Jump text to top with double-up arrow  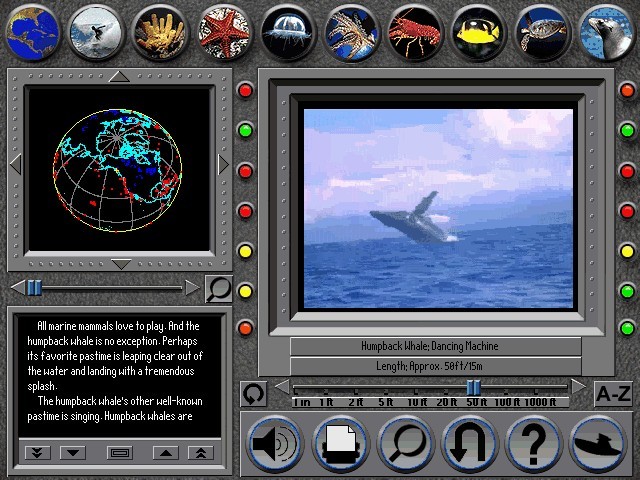(201, 453)
